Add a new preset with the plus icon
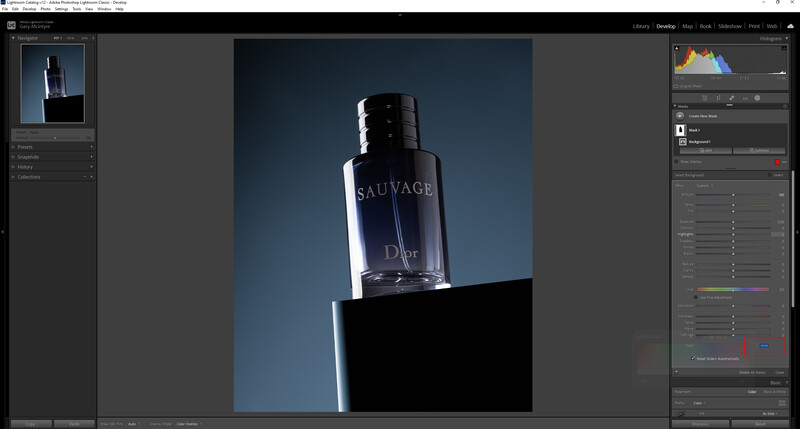The width and height of the screenshot is (800, 429). click(91, 147)
